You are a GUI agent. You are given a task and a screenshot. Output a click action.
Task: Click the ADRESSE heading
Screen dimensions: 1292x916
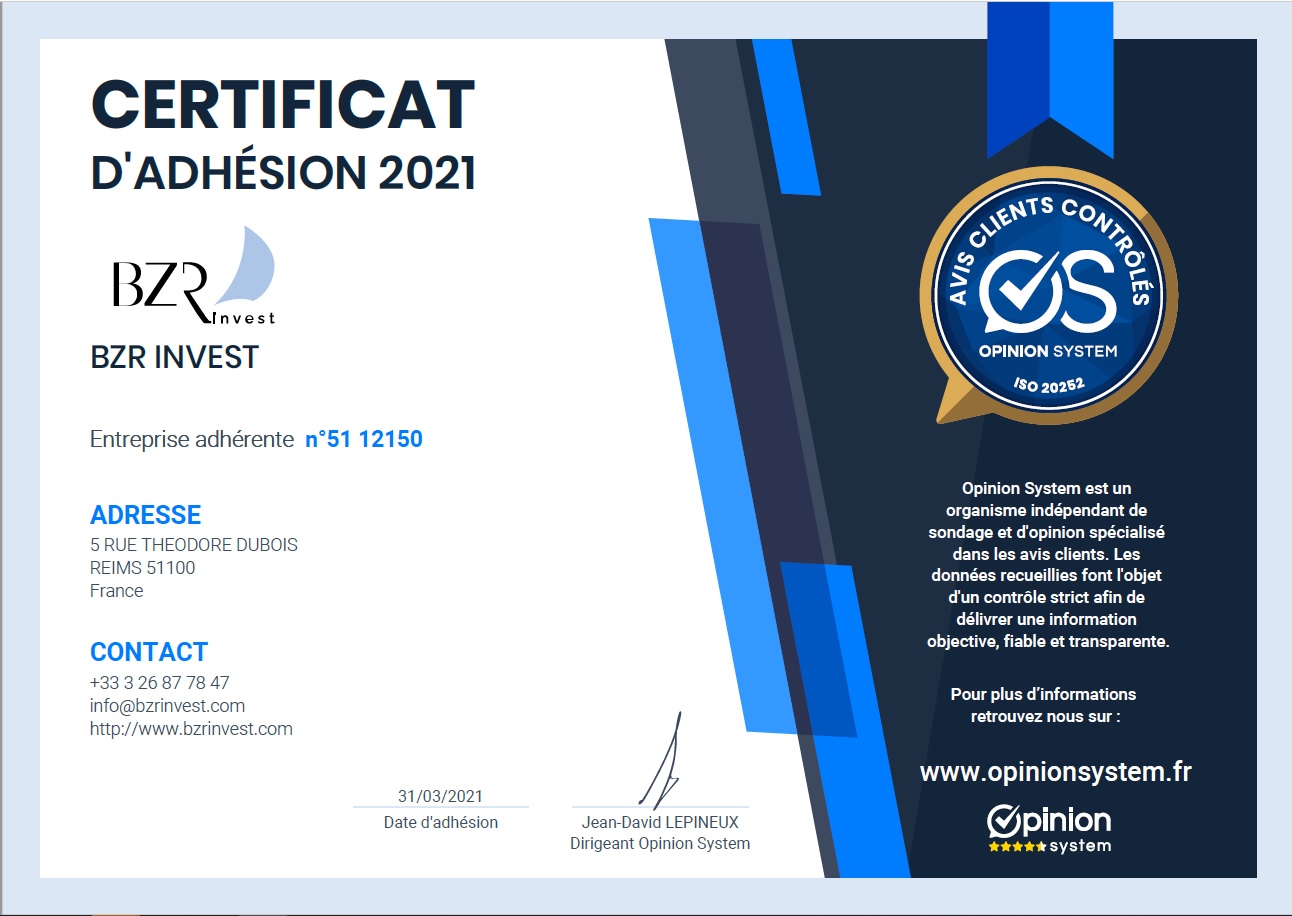146,515
